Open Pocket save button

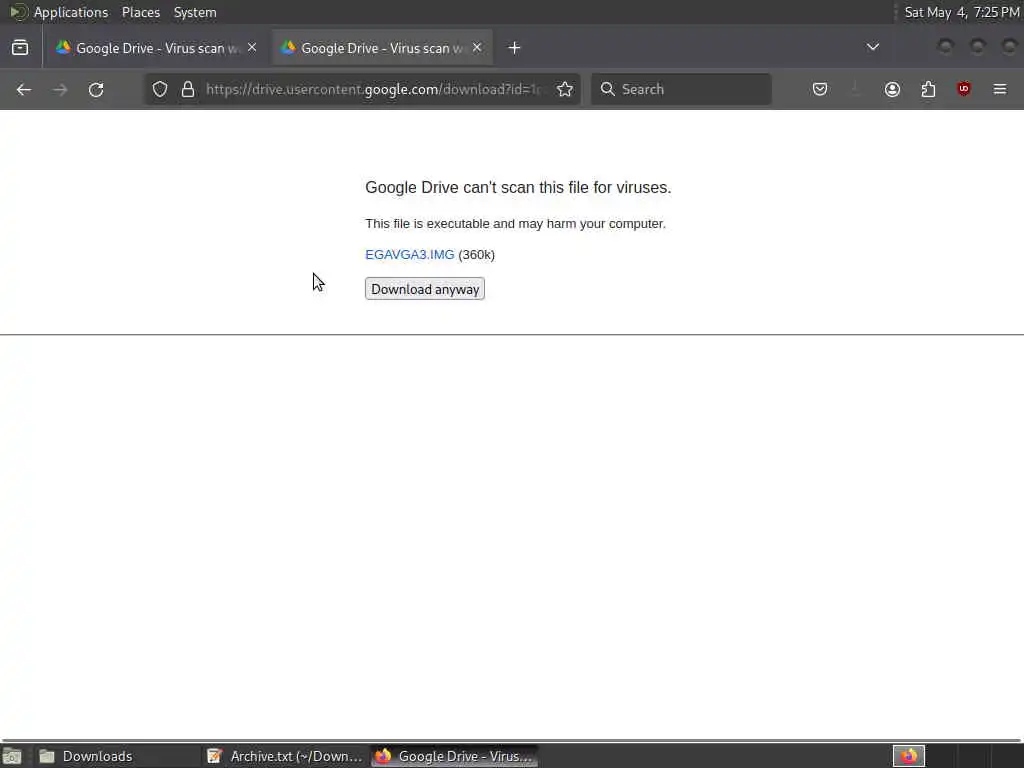click(x=820, y=89)
